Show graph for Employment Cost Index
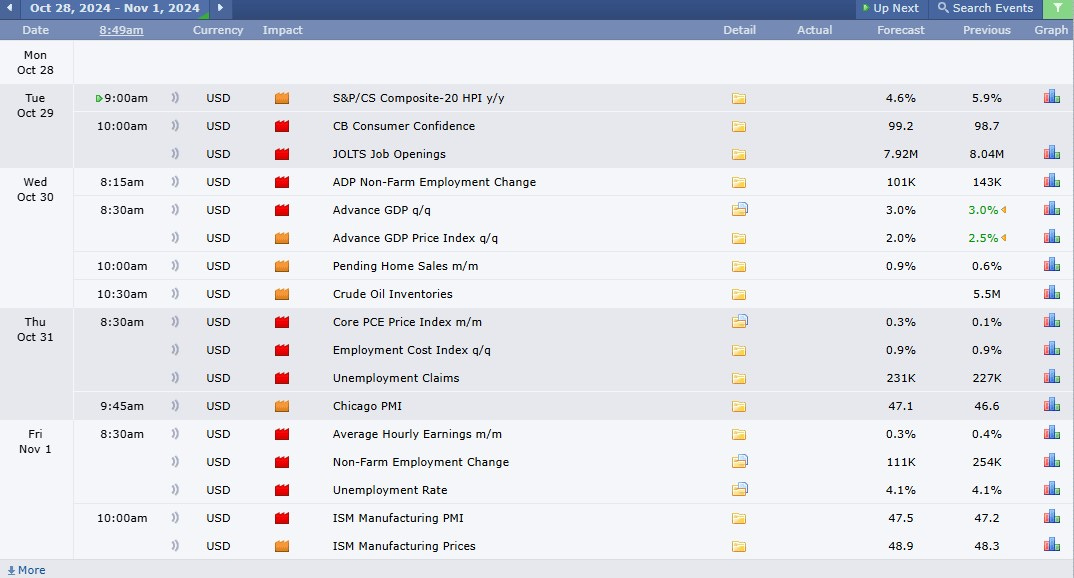 [1051, 349]
